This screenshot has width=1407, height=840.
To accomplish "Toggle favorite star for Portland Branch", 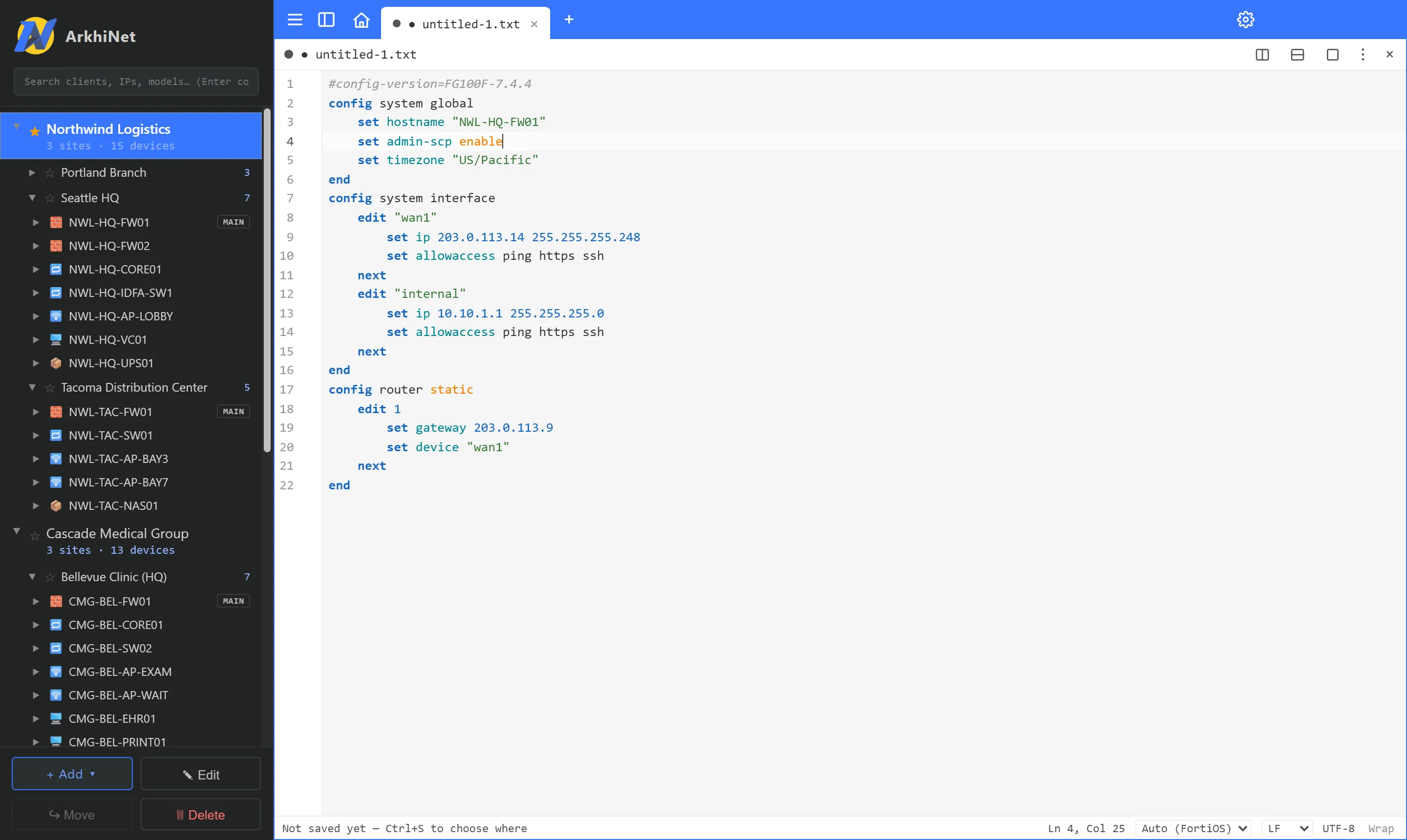I will point(50,173).
